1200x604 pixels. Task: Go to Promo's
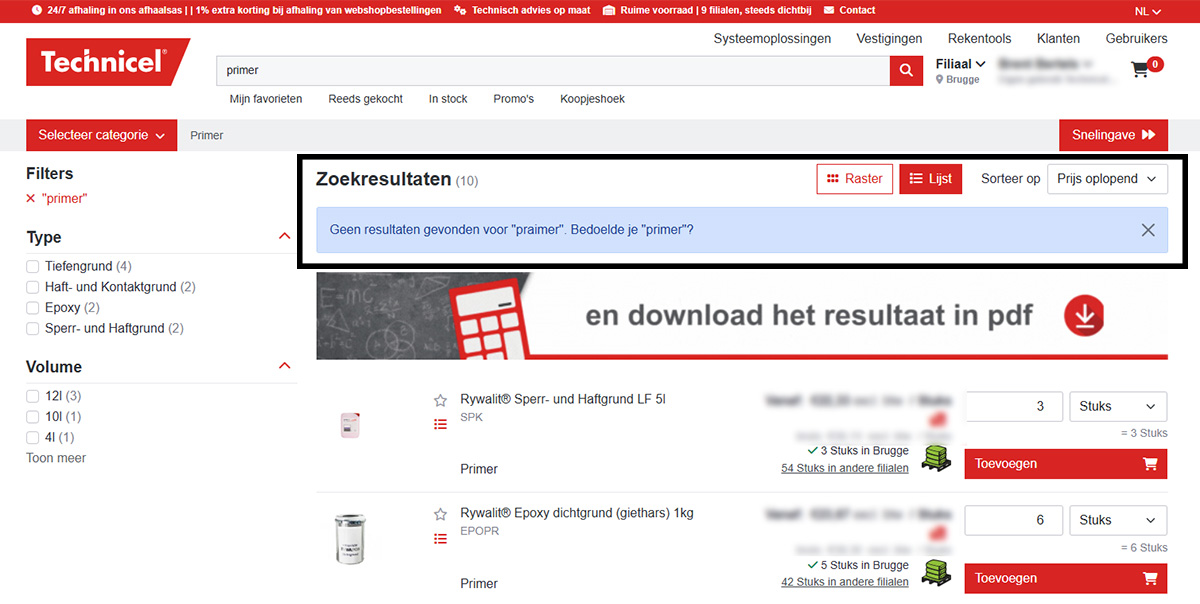514,99
